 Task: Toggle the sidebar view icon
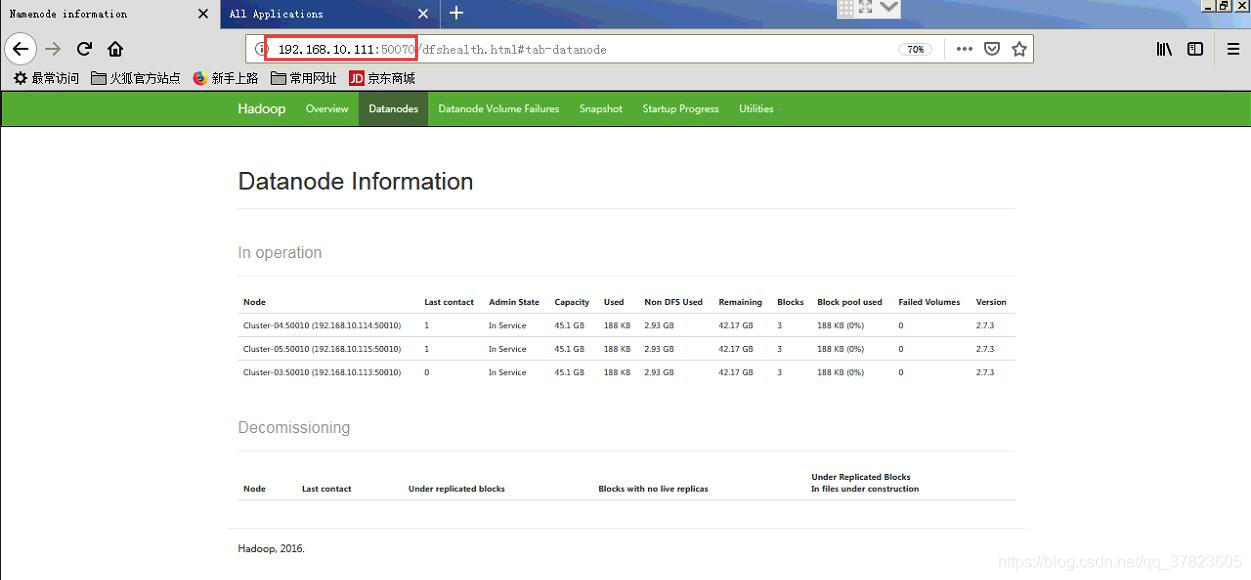pos(1195,49)
